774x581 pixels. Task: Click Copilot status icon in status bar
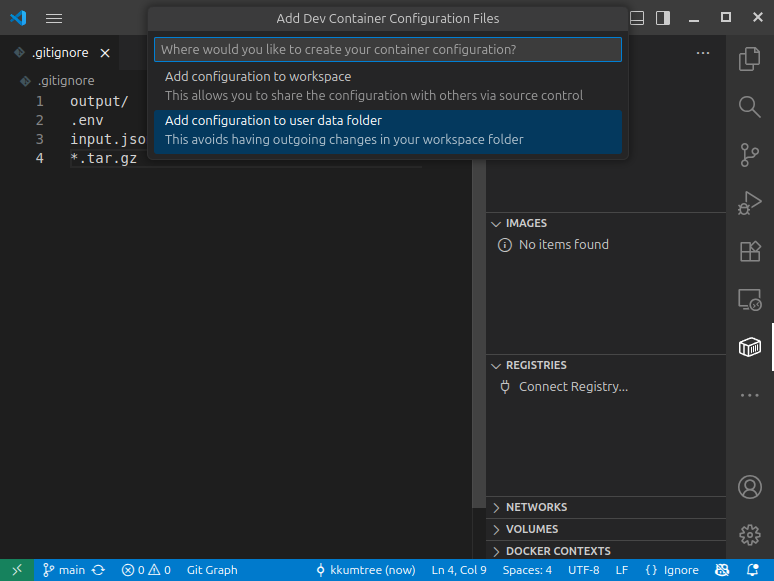(x=722, y=570)
